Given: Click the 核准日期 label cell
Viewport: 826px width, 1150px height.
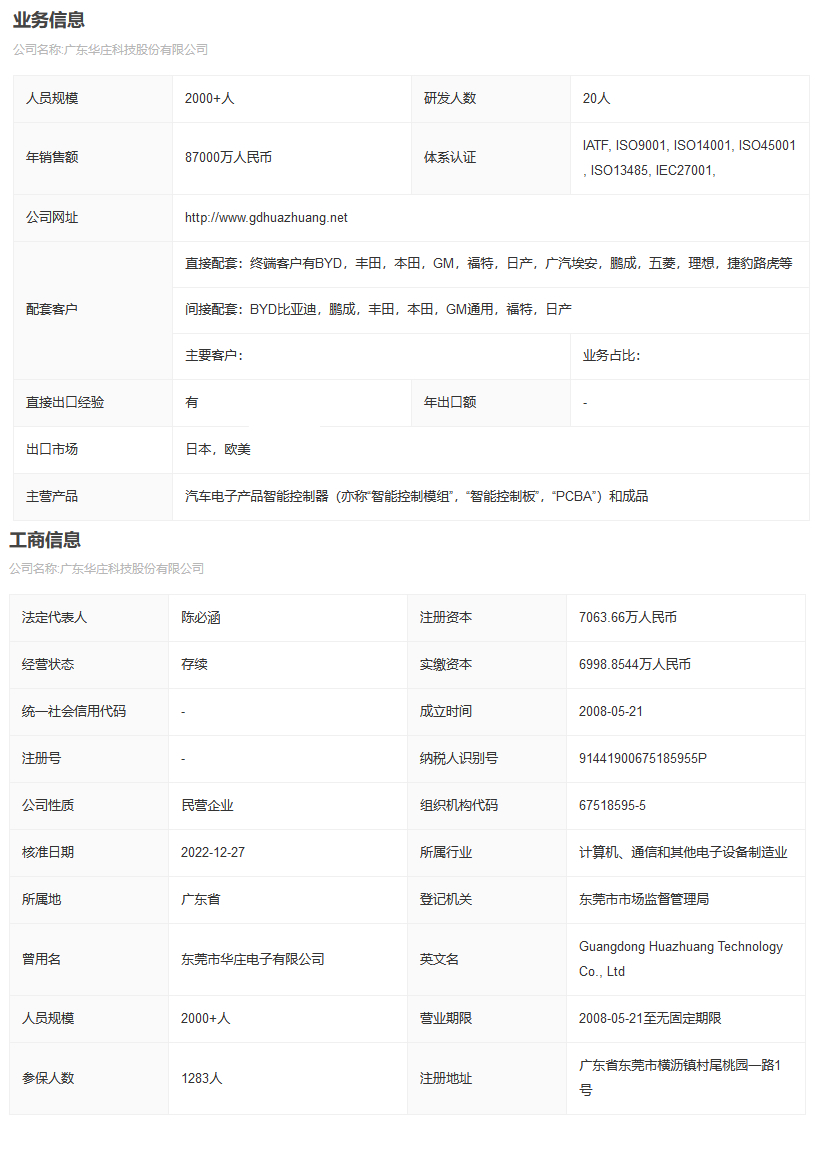Looking at the screenshot, I should click(89, 852).
